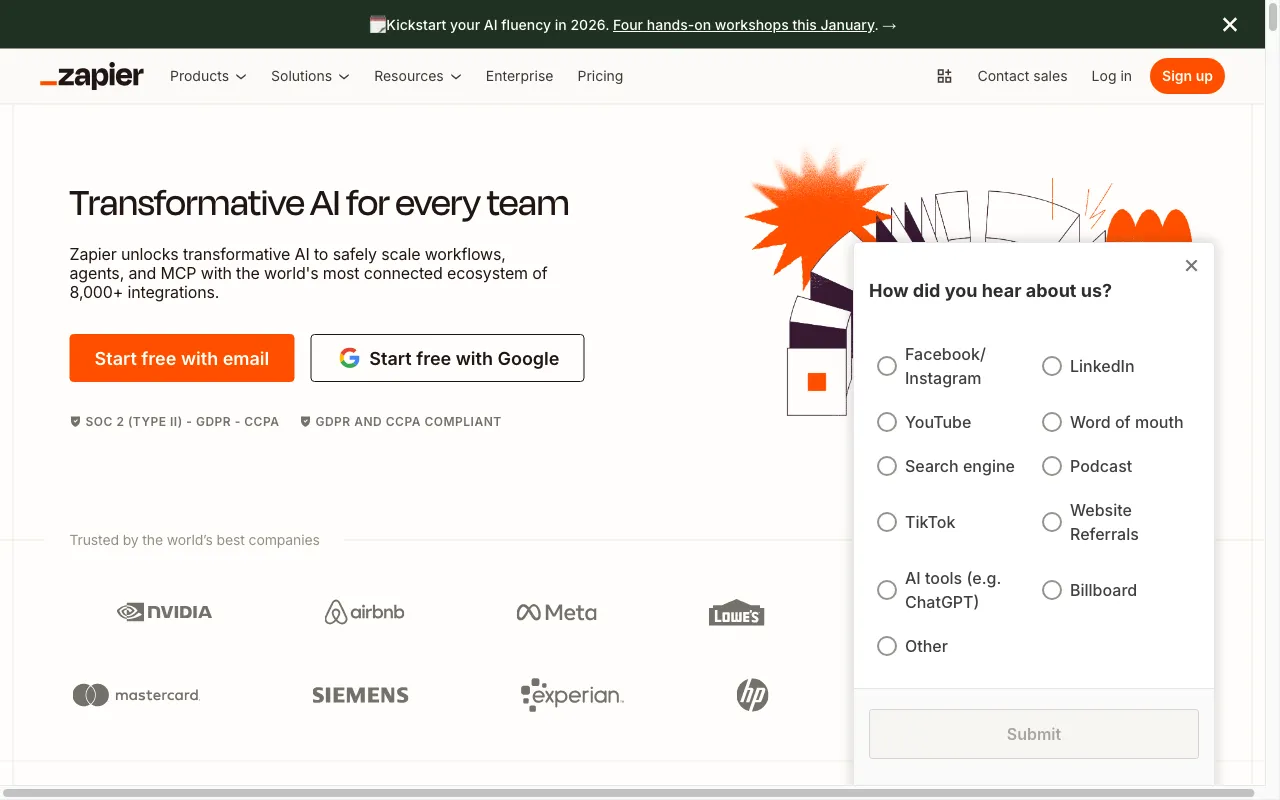Click the Airbnb logo
1280x800 pixels.
coord(365,612)
